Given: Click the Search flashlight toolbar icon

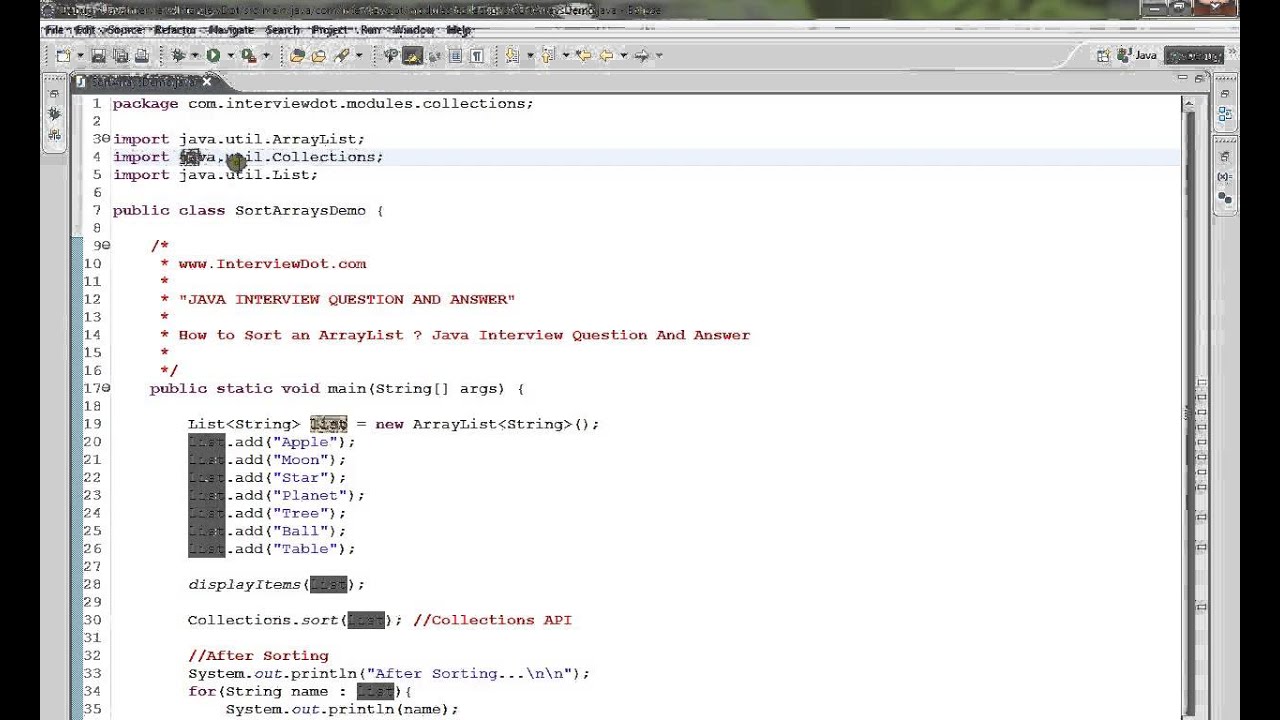Looking at the screenshot, I should (390, 56).
